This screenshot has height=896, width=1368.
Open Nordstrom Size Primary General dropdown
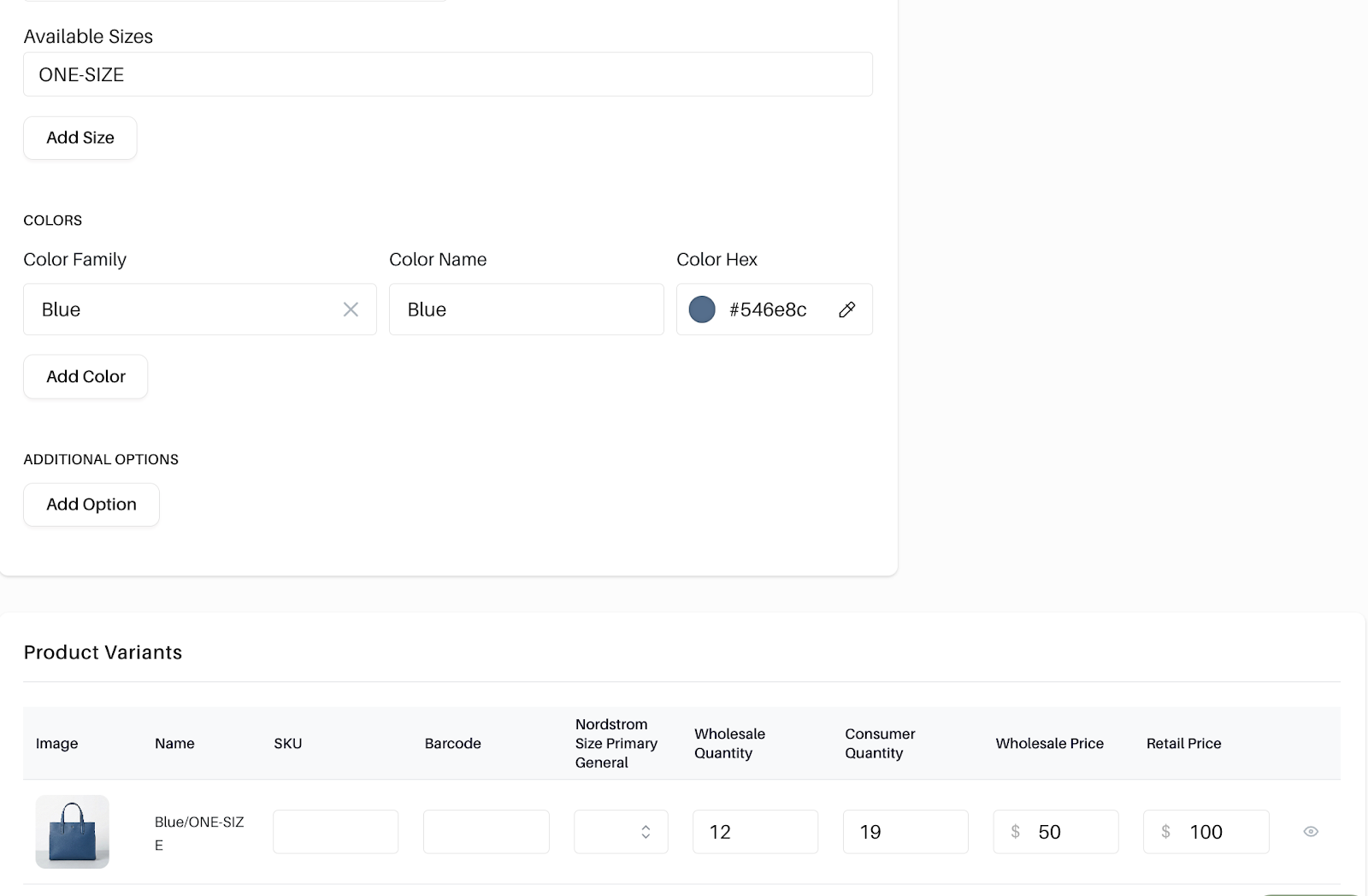(621, 831)
